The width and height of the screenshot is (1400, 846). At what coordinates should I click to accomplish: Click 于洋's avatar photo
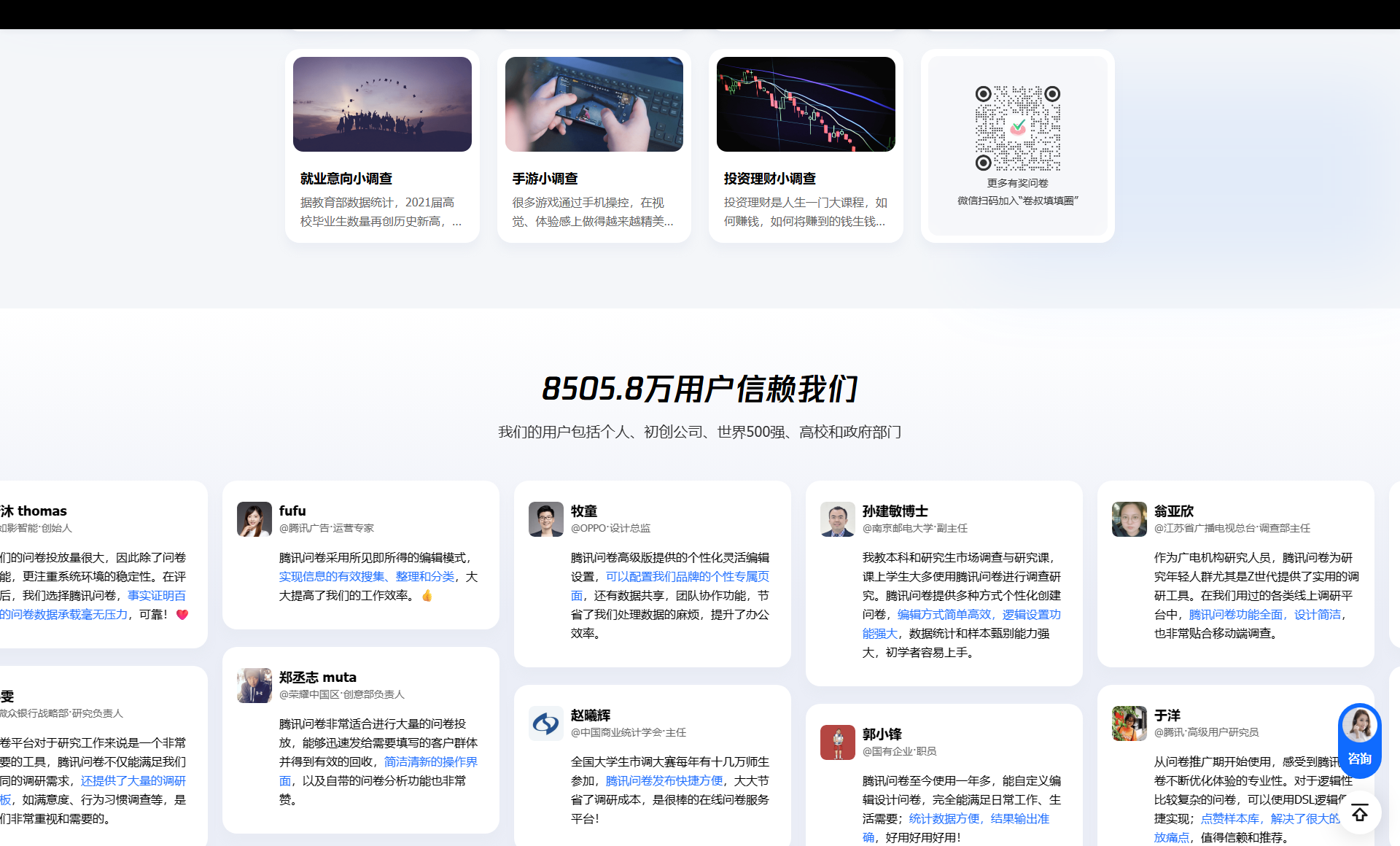[x=1129, y=723]
